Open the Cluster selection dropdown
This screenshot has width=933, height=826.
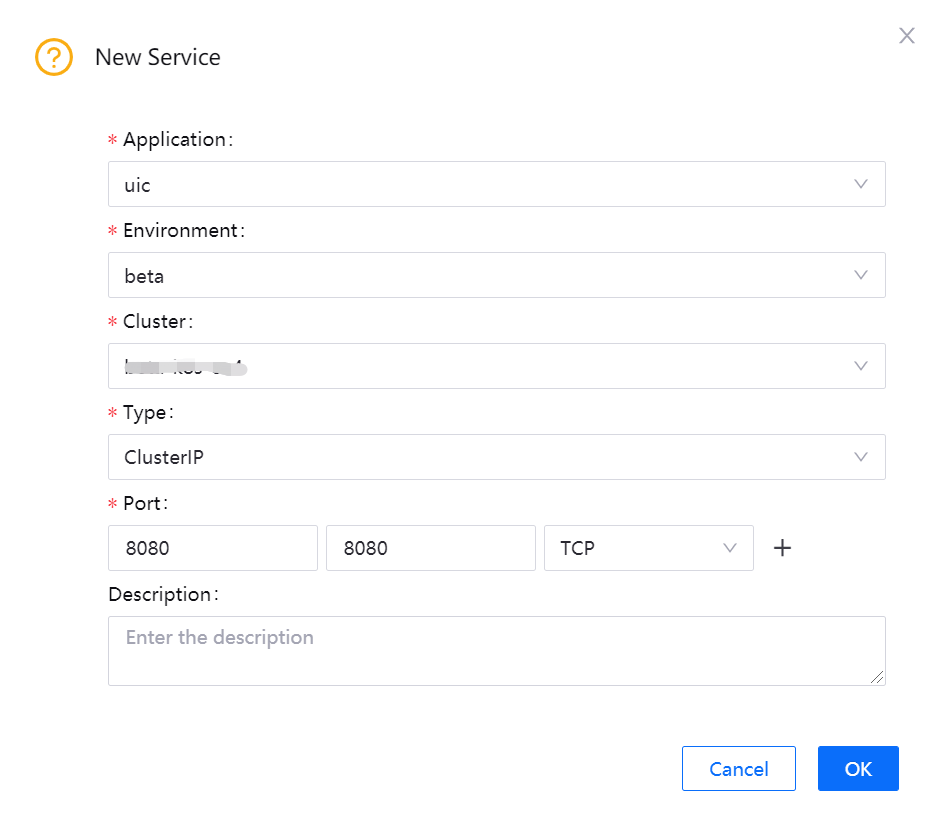(x=496, y=366)
